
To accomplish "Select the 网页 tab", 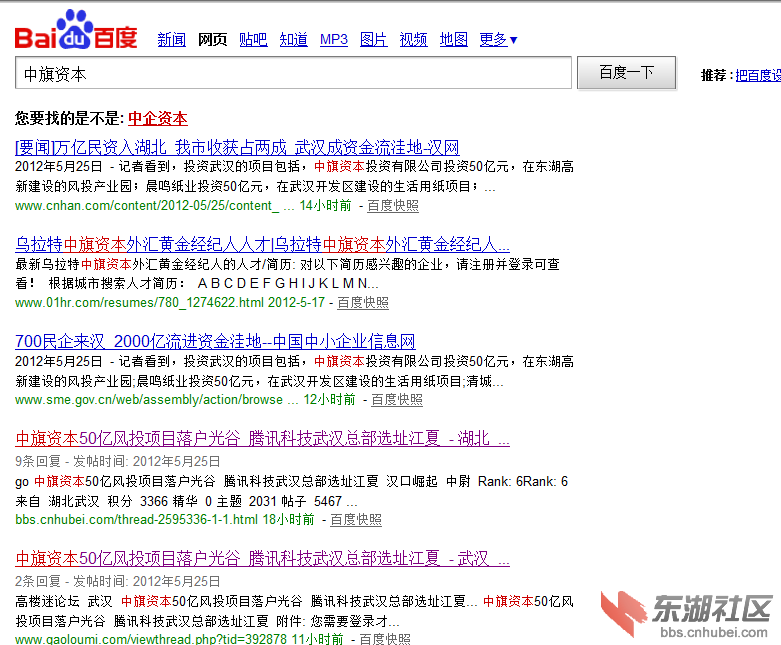I will (213, 39).
